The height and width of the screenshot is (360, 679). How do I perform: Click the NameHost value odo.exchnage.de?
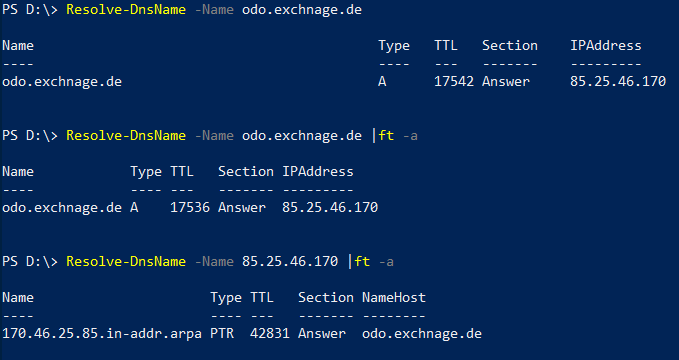coord(422,334)
